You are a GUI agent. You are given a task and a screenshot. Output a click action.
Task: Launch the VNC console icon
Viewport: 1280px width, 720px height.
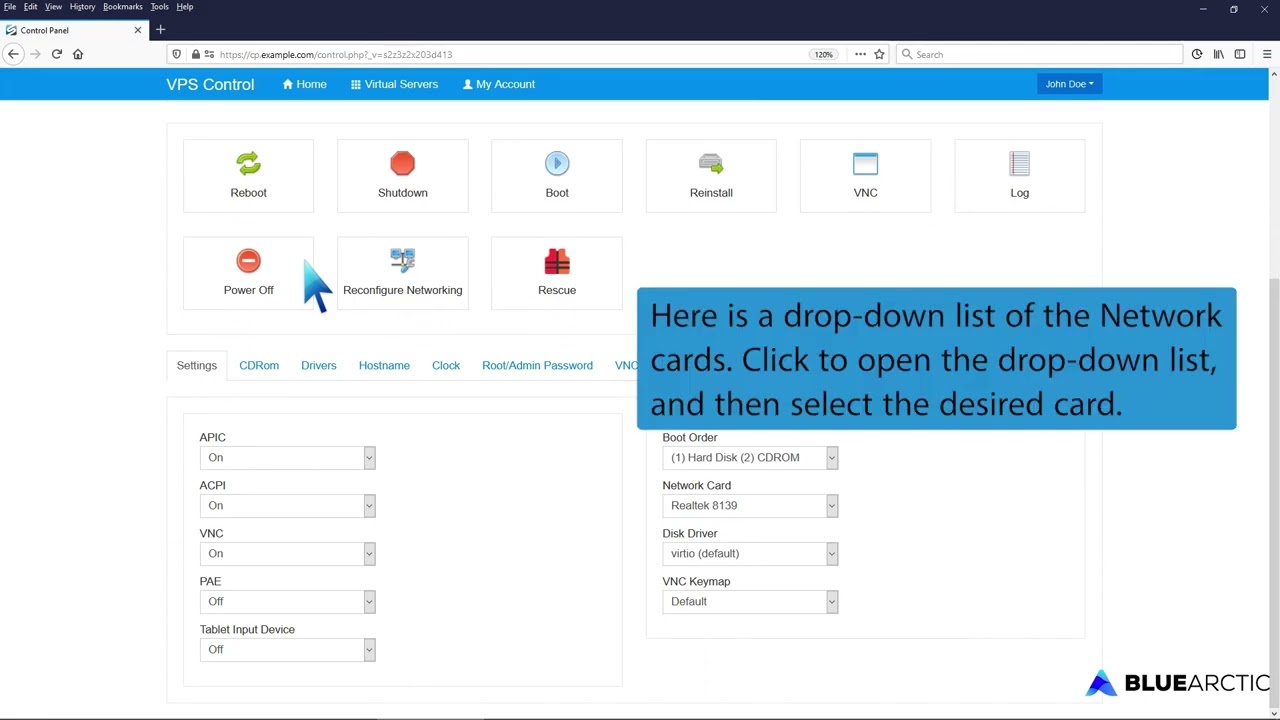(865, 163)
